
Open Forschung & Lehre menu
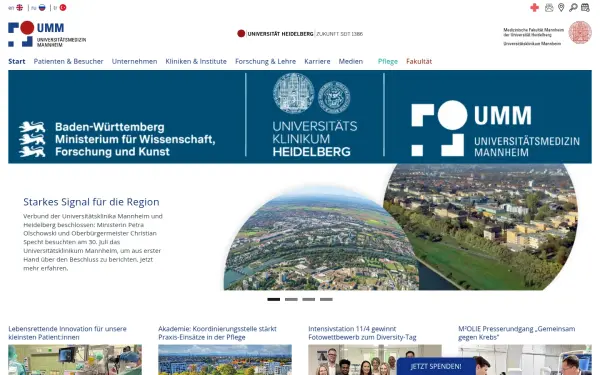[266, 61]
